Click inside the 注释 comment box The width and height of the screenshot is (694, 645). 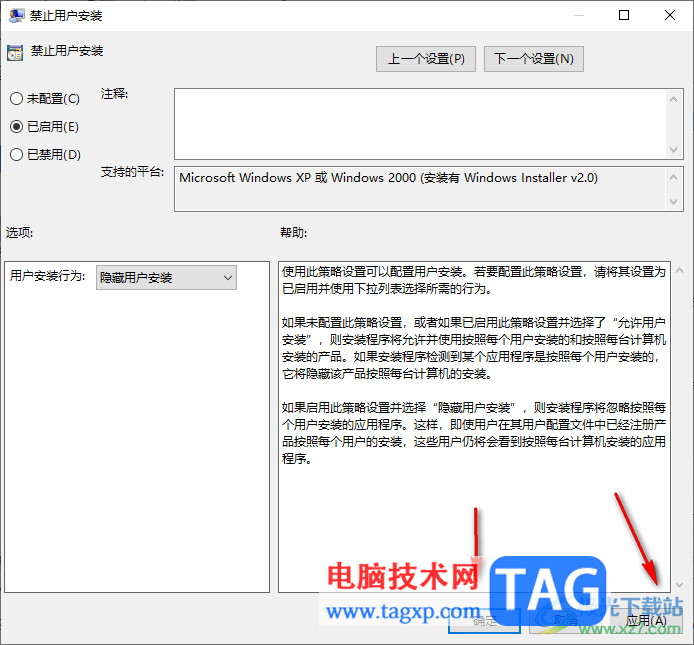pyautogui.click(x=420, y=124)
